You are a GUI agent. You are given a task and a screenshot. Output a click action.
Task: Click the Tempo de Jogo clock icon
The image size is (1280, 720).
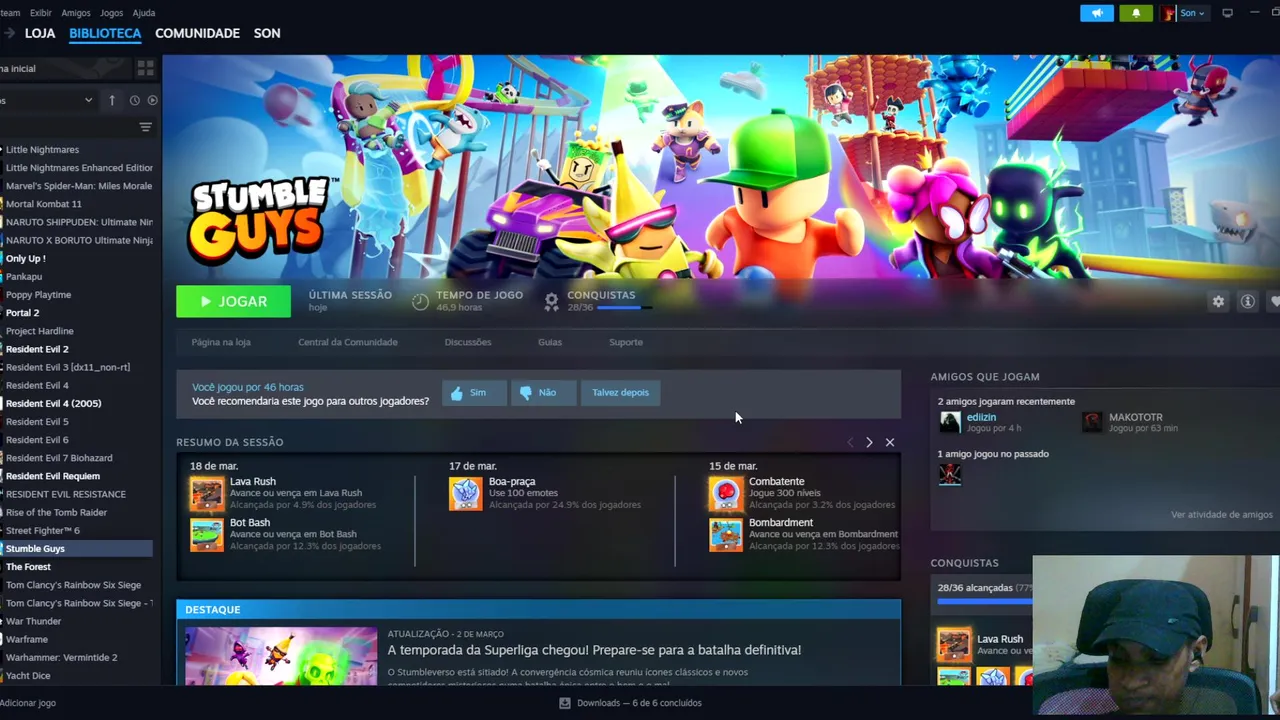(420, 301)
